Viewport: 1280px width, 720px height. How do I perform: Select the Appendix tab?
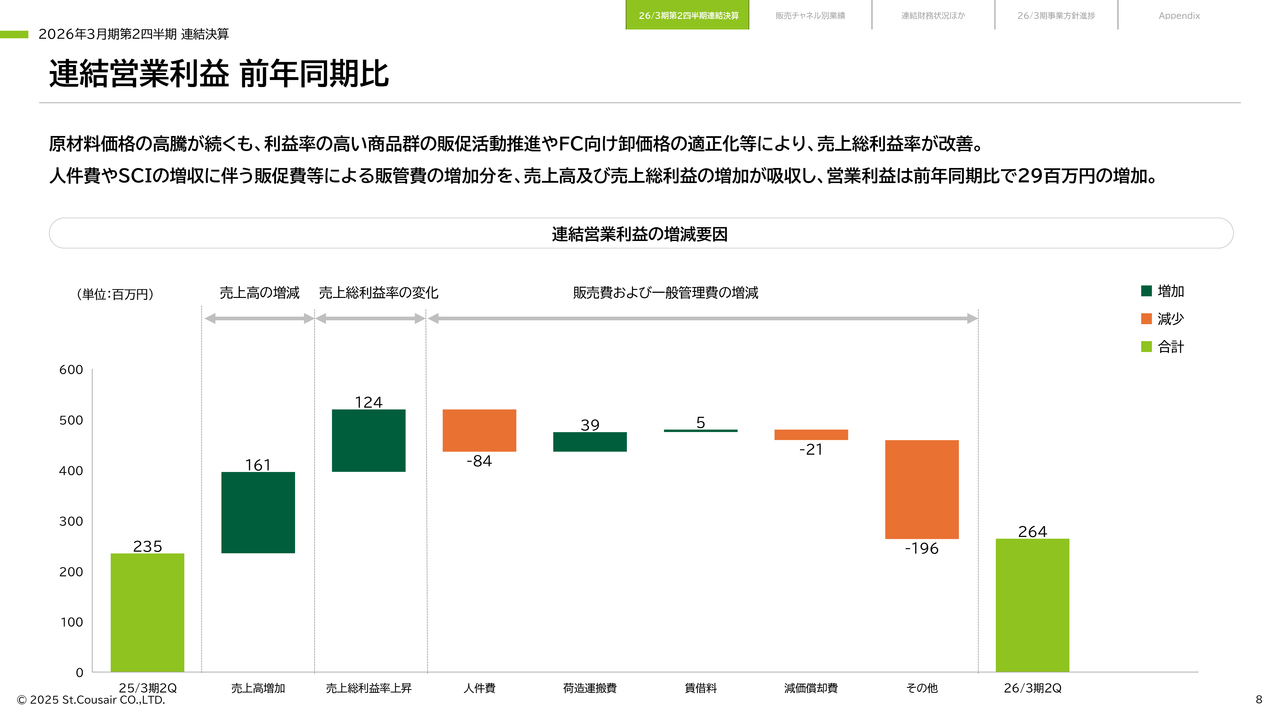click(1179, 15)
